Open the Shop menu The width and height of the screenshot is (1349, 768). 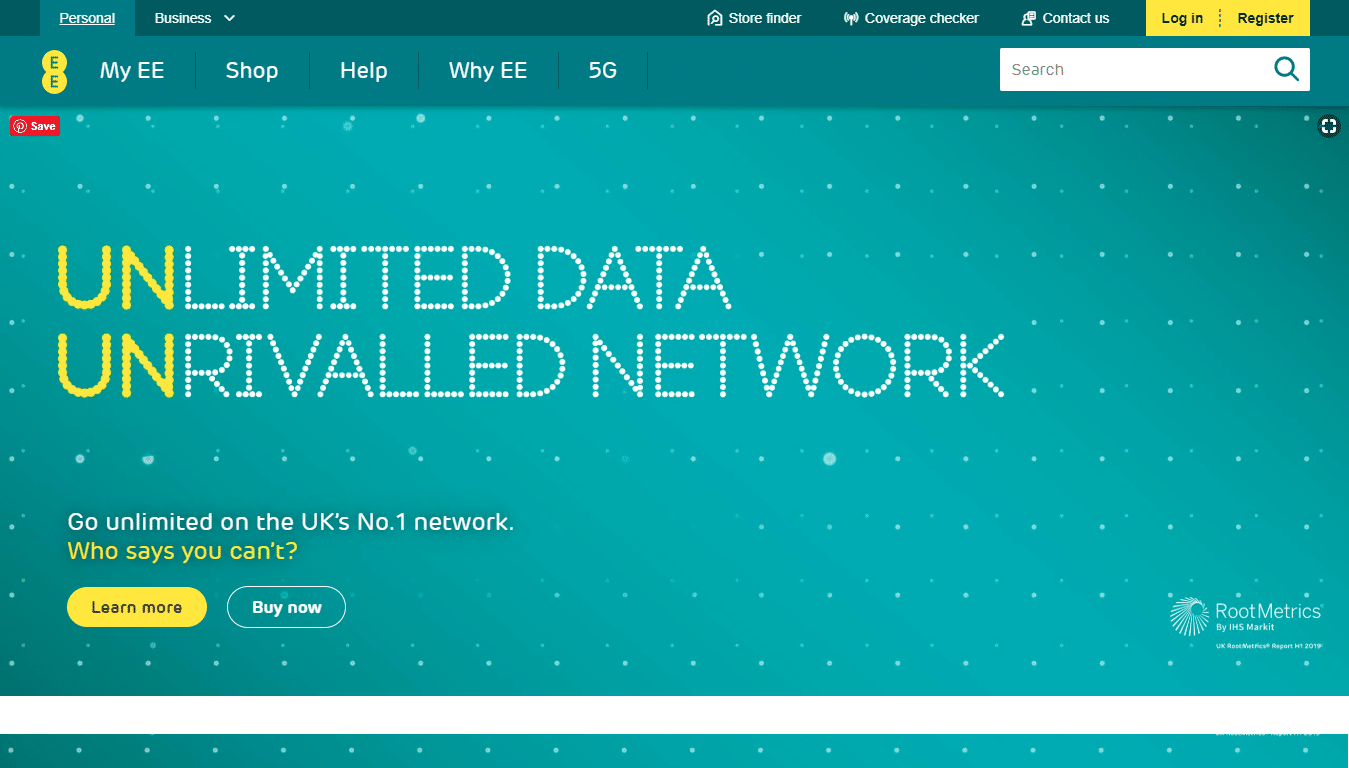click(x=252, y=71)
